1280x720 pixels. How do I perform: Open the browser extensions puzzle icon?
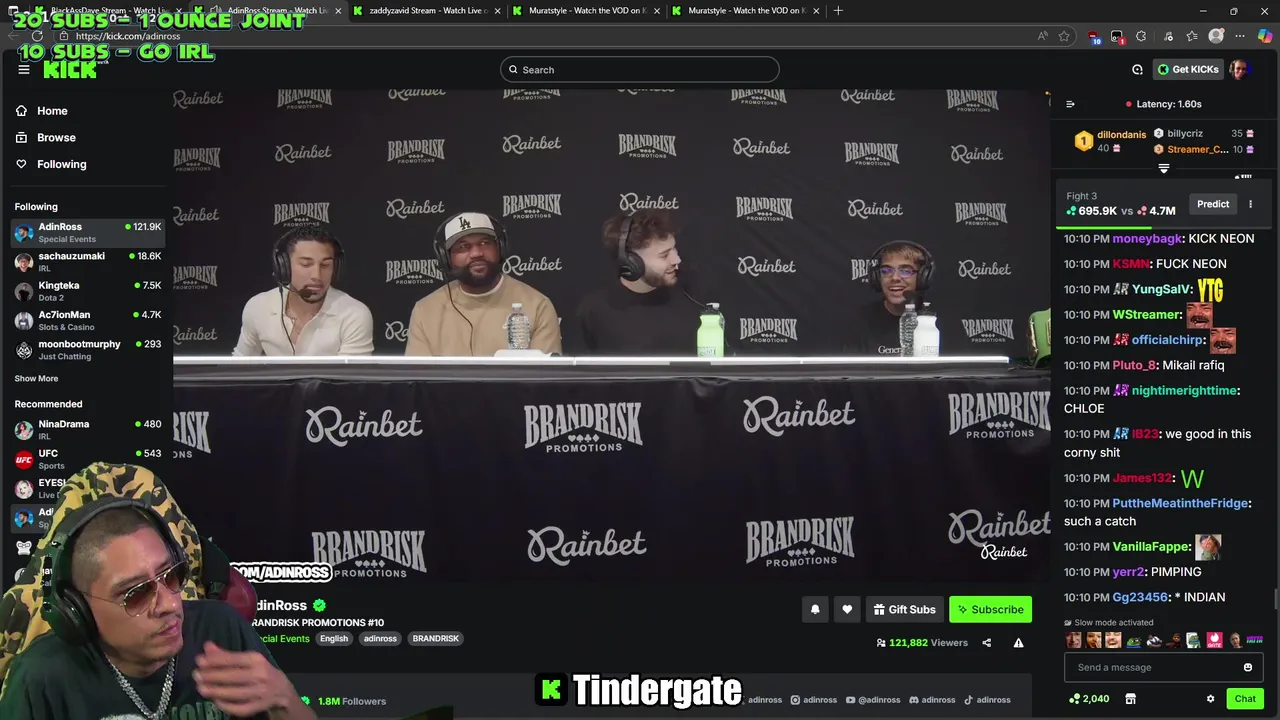[1141, 36]
